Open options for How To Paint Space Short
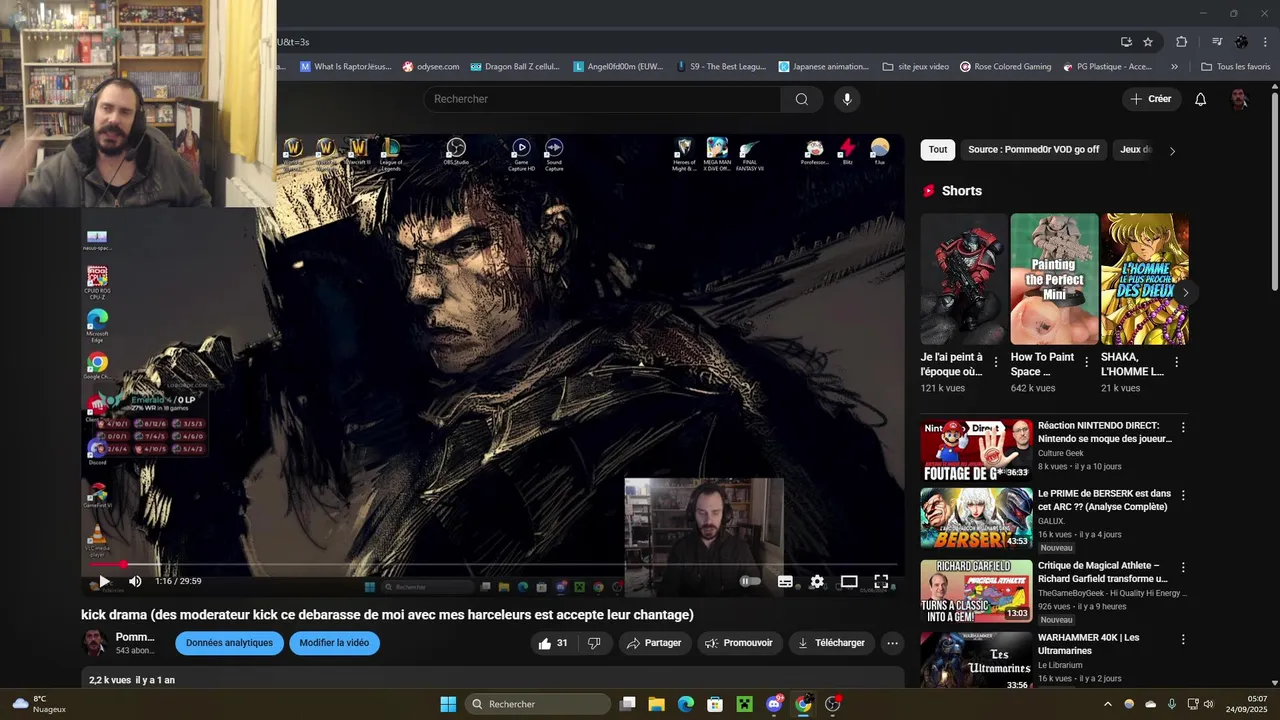The width and height of the screenshot is (1280, 720). point(1086,362)
